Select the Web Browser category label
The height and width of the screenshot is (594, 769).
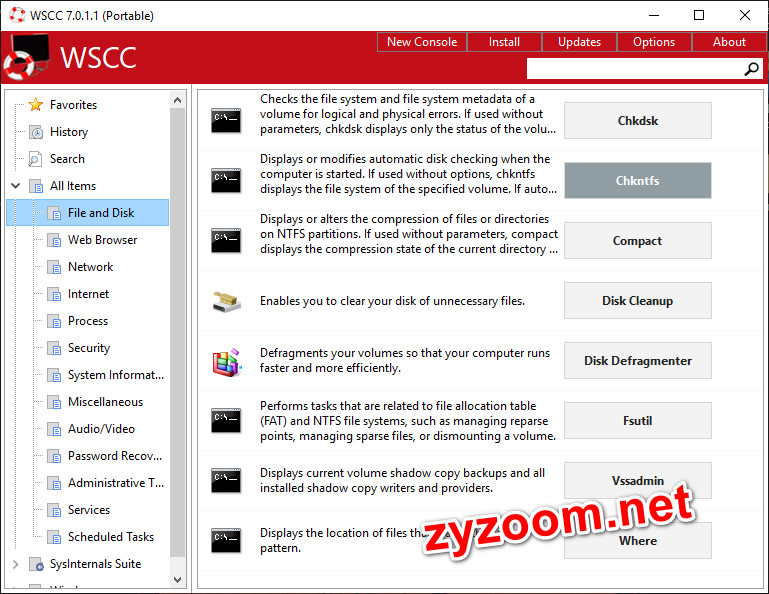(103, 240)
